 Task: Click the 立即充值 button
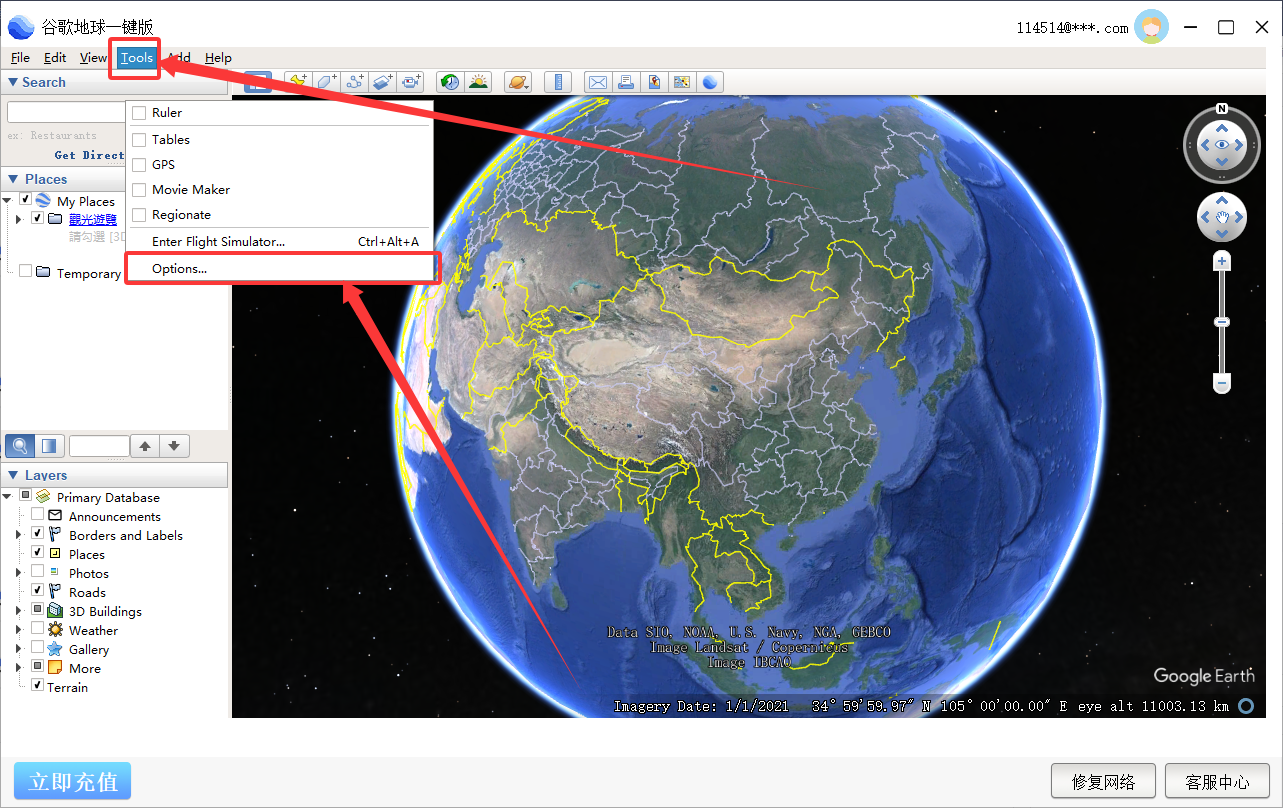73,781
